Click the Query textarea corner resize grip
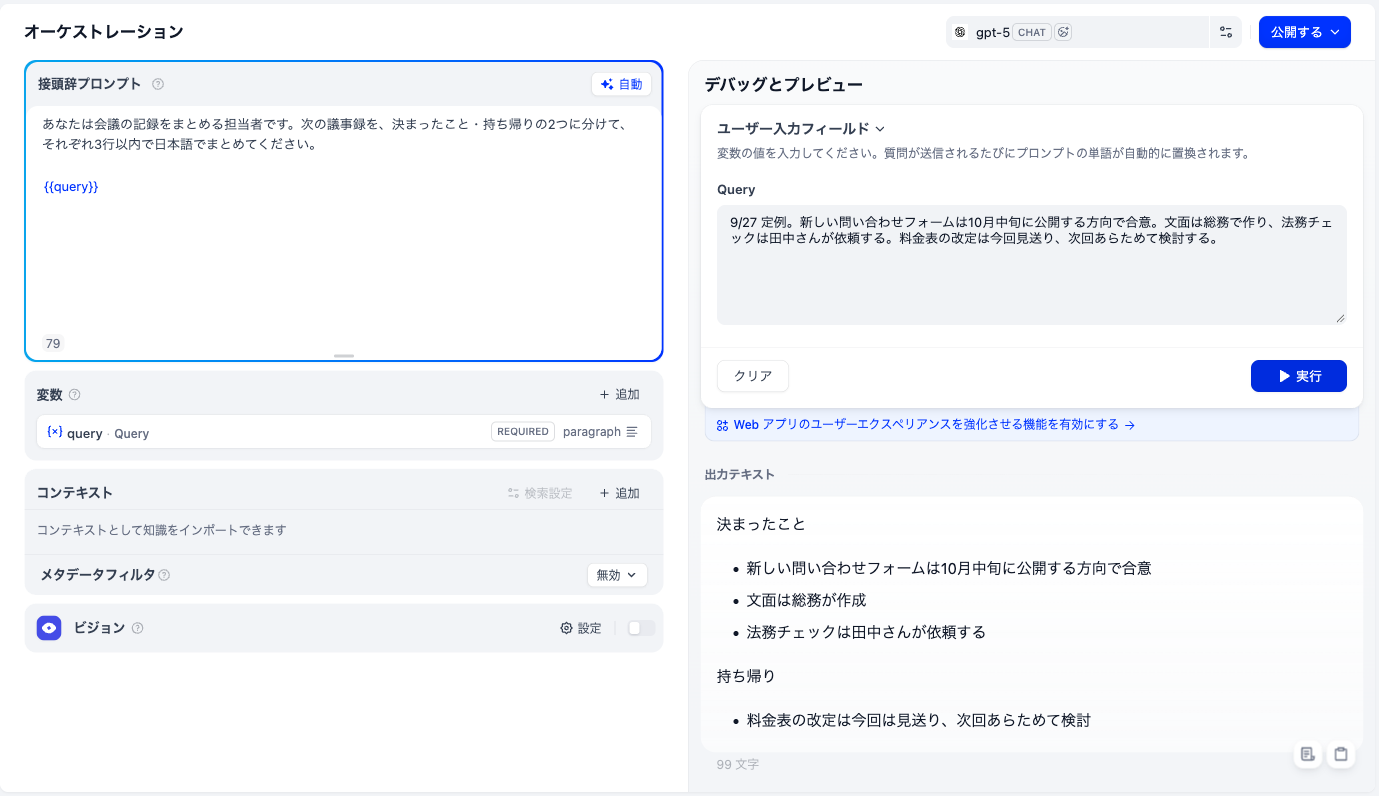The height and width of the screenshot is (796, 1379). click(1340, 318)
